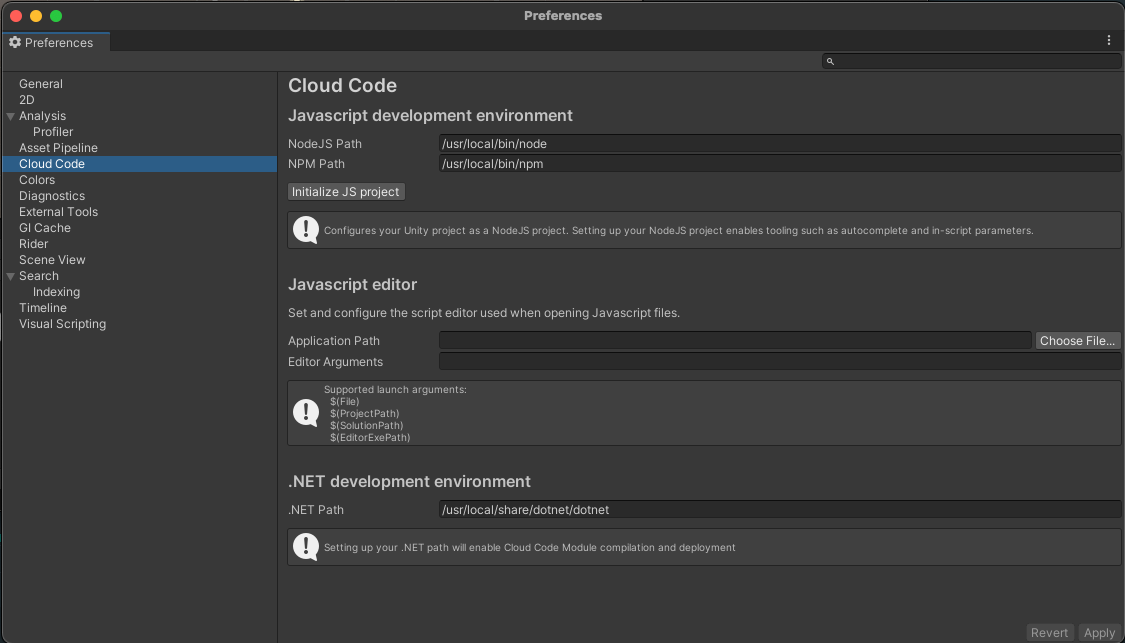Click the search magnifier icon
Image resolution: width=1125 pixels, height=643 pixels.
tap(830, 62)
